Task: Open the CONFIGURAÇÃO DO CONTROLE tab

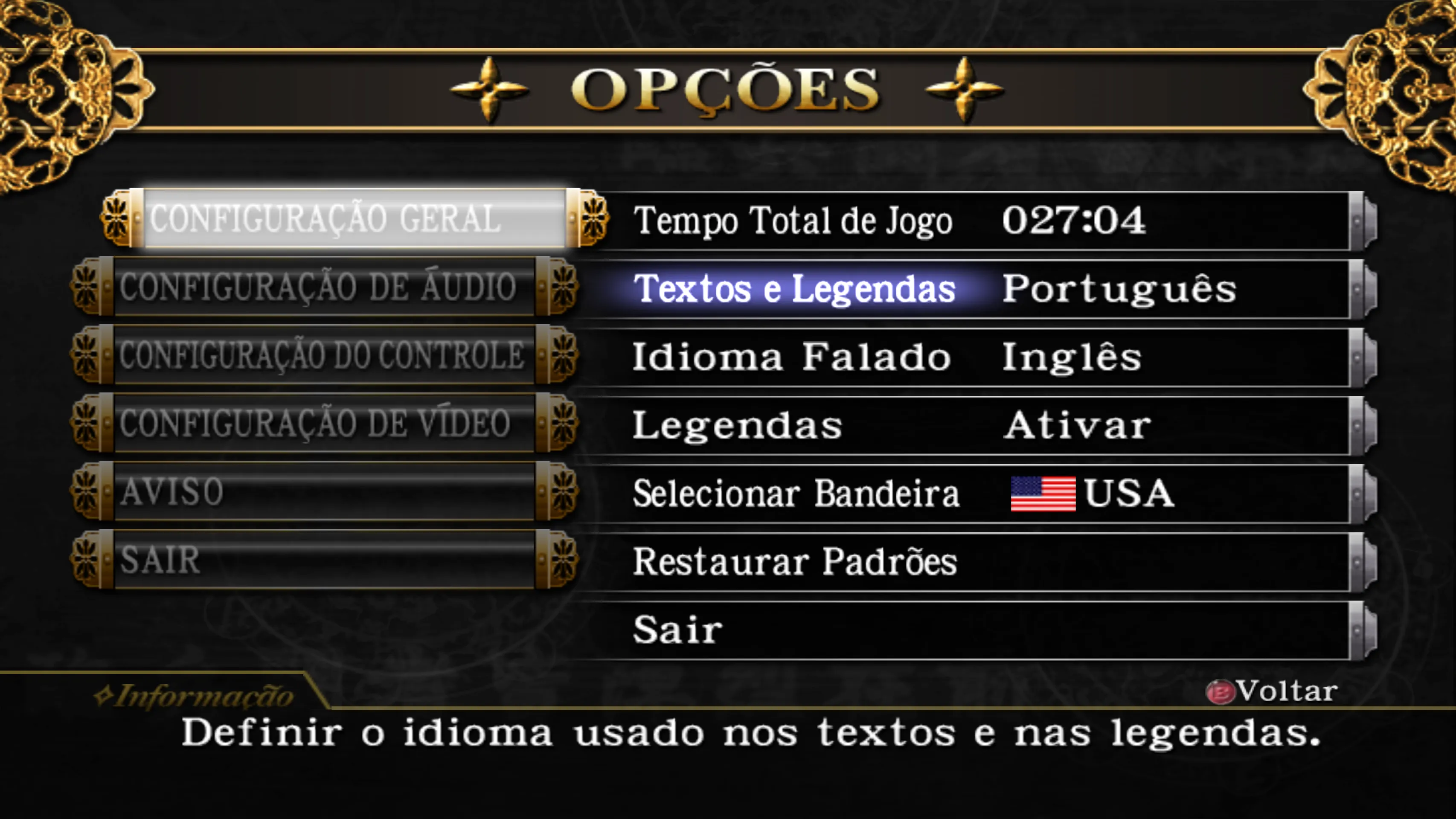Action: [325, 354]
